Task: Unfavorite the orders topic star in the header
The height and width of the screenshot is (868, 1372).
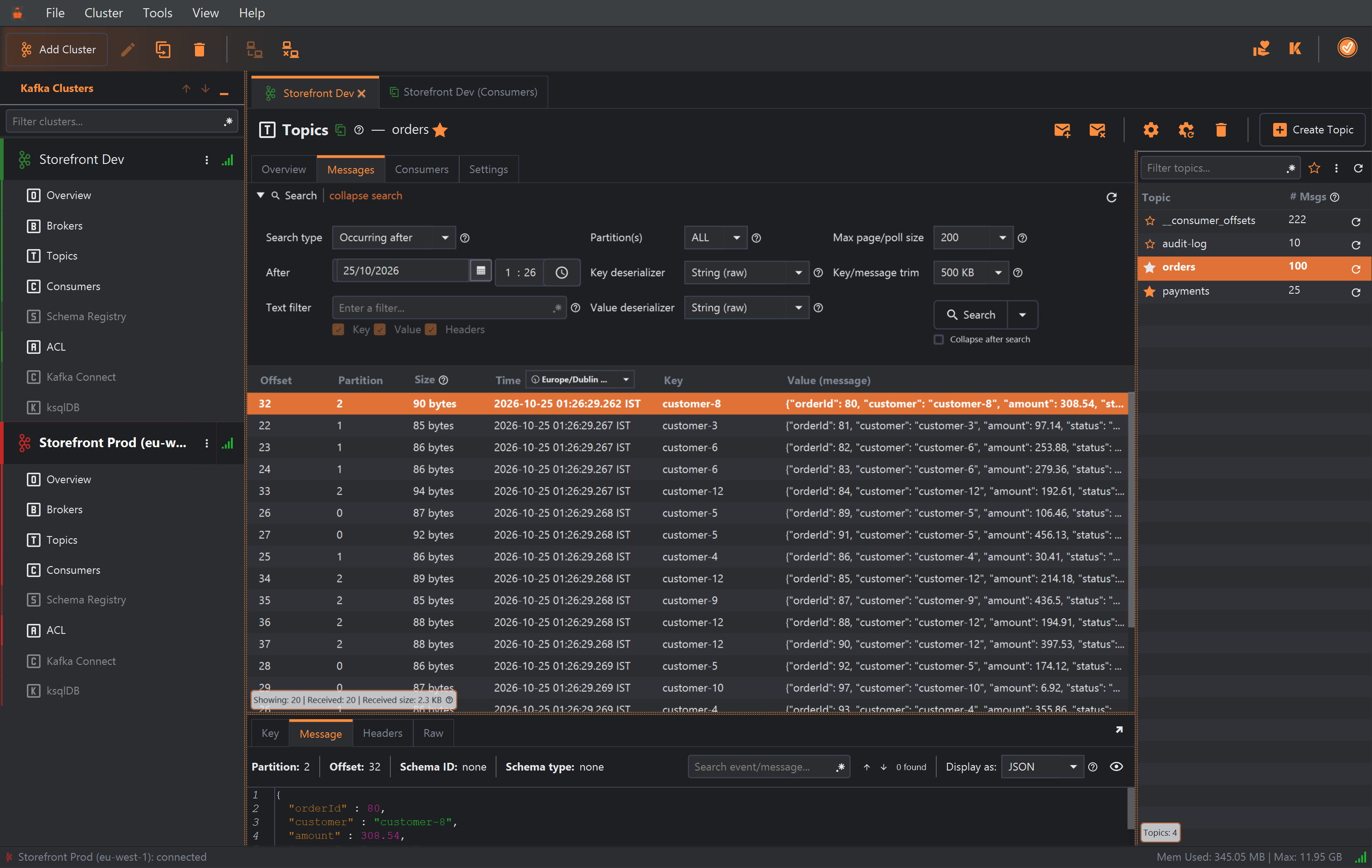Action: pos(440,130)
